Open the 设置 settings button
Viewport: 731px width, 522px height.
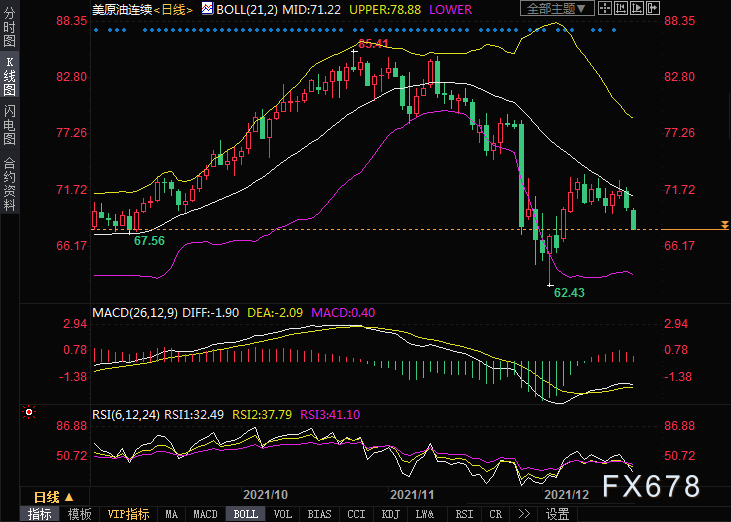[558, 514]
